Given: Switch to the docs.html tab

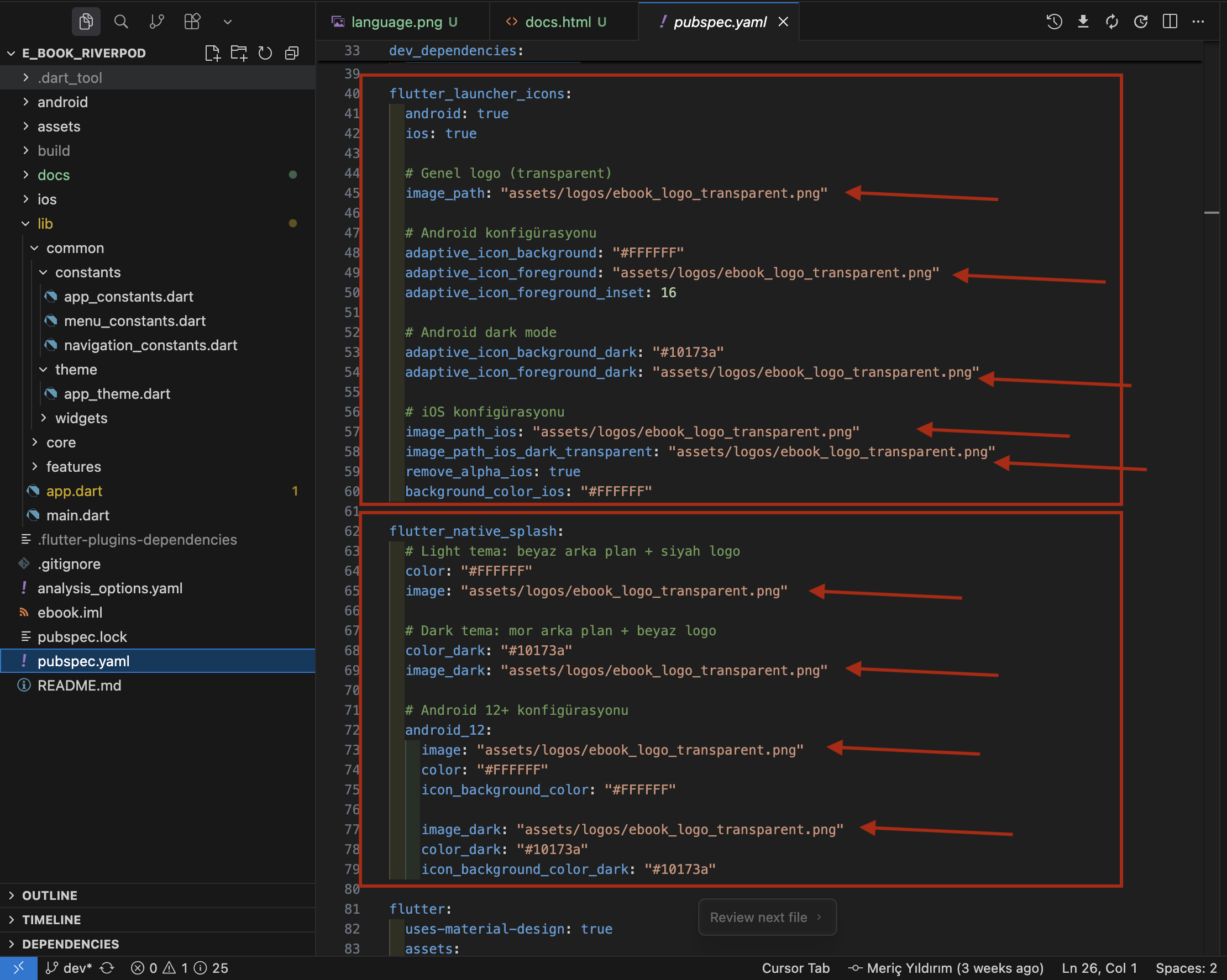Looking at the screenshot, I should click(558, 22).
